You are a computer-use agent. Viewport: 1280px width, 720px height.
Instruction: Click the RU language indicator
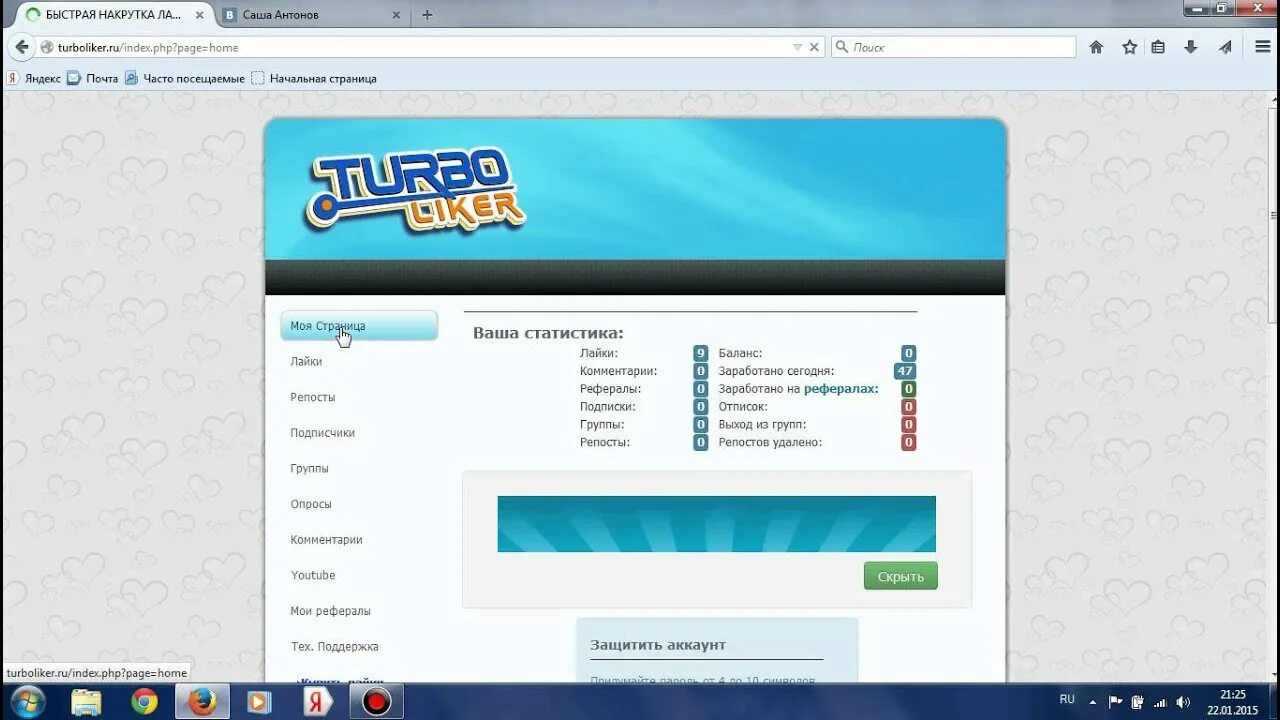click(x=1067, y=699)
